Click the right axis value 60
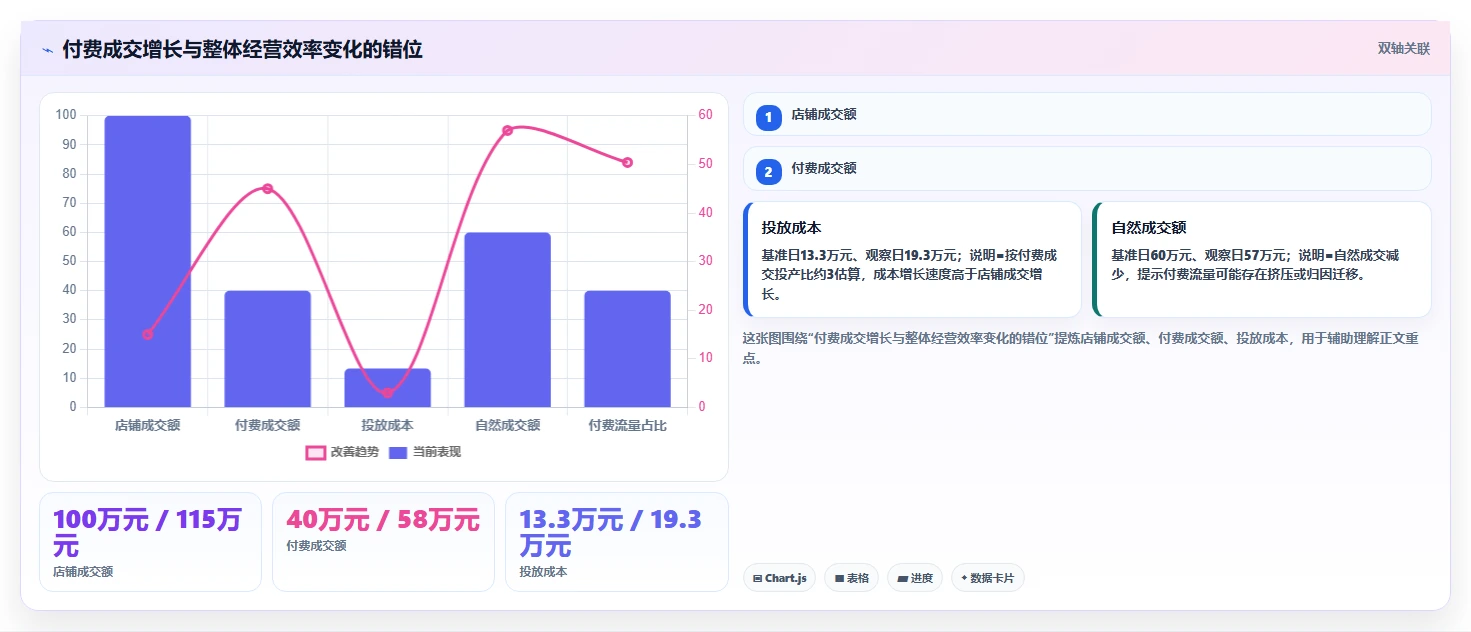The image size is (1471, 632). (705, 115)
